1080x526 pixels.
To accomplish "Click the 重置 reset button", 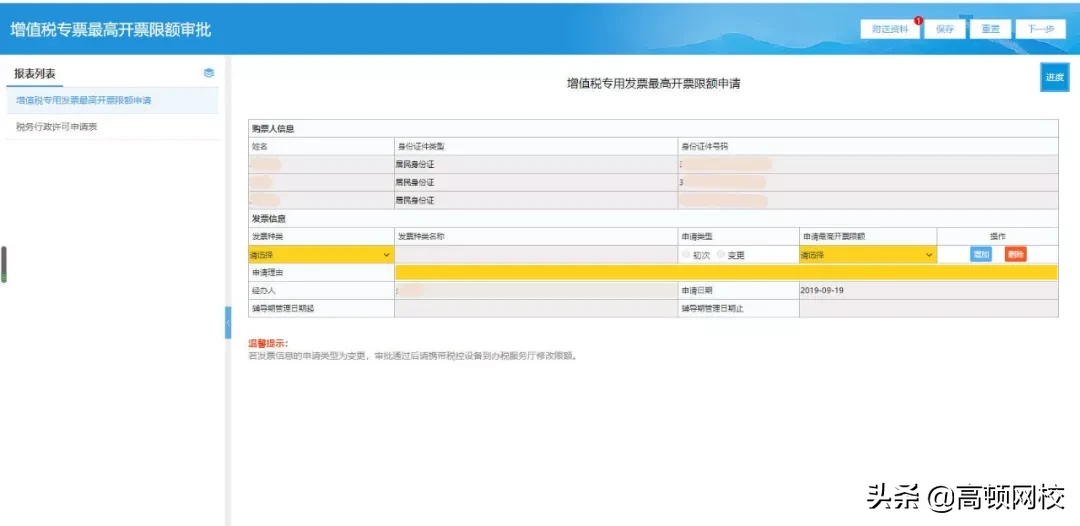I will [x=990, y=29].
